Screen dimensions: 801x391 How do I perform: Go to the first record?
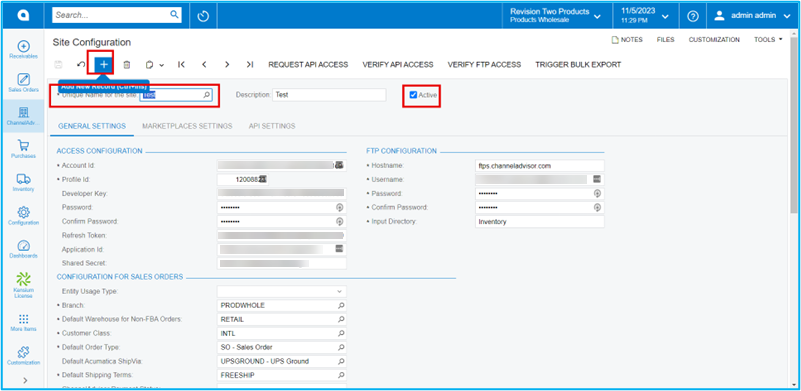coord(181,64)
